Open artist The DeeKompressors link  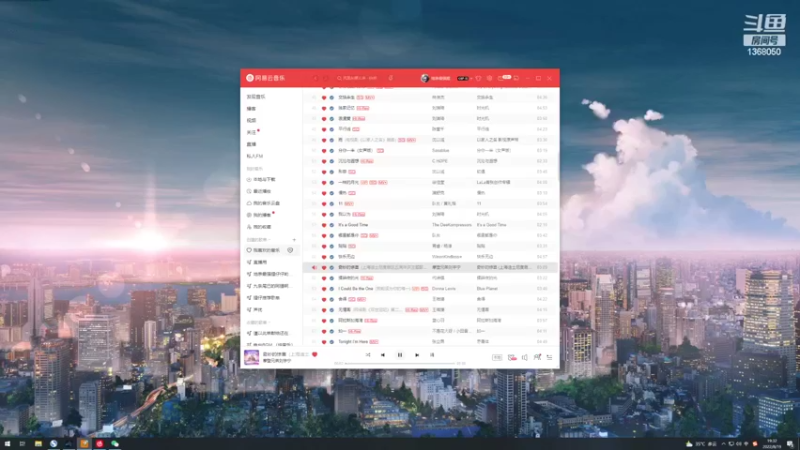(452, 224)
